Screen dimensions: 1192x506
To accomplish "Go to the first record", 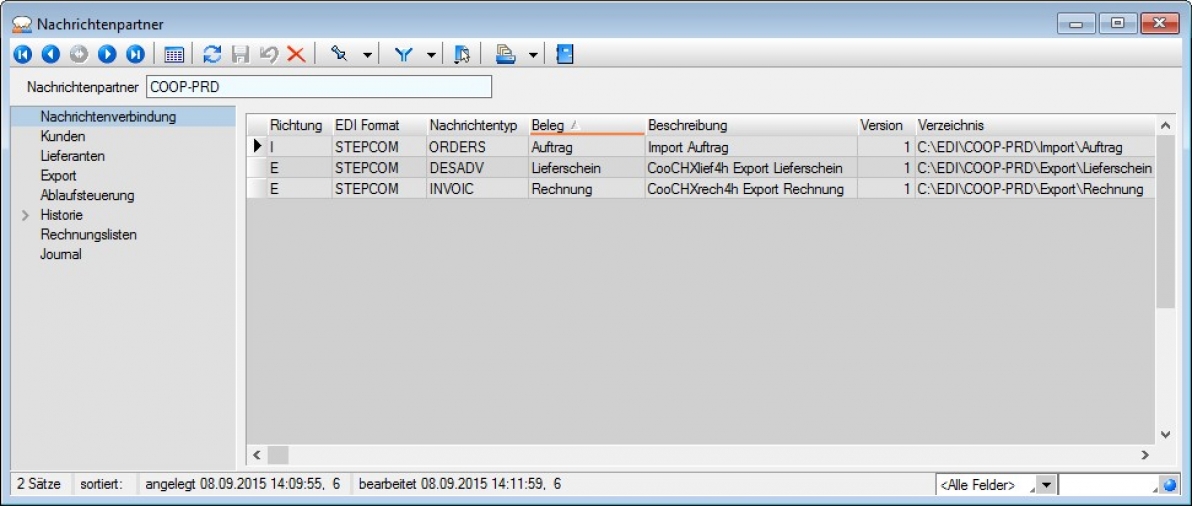I will [24, 55].
